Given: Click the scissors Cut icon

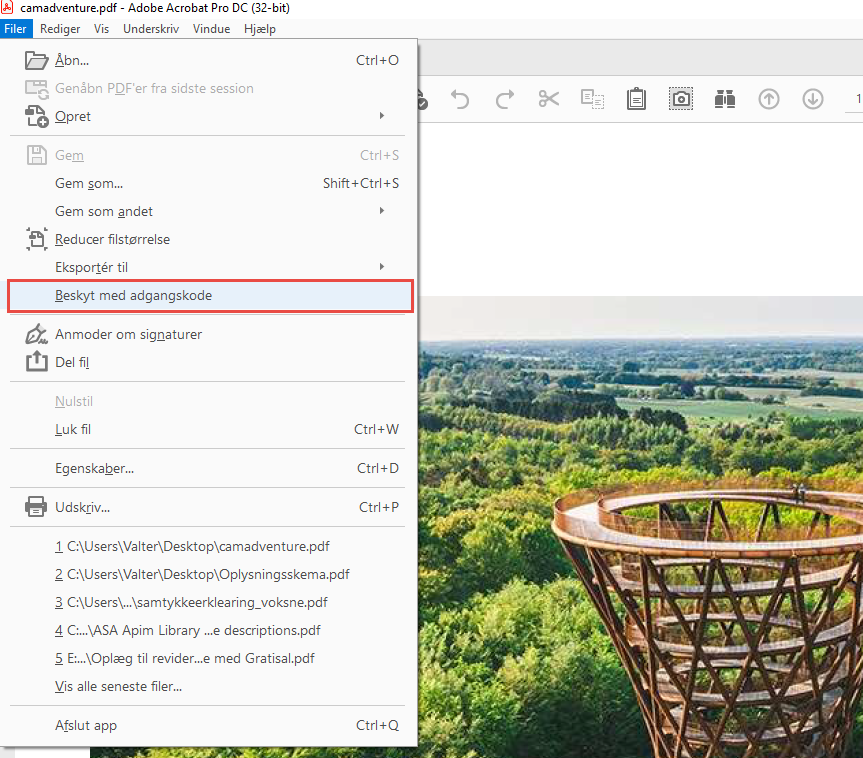Looking at the screenshot, I should (549, 99).
